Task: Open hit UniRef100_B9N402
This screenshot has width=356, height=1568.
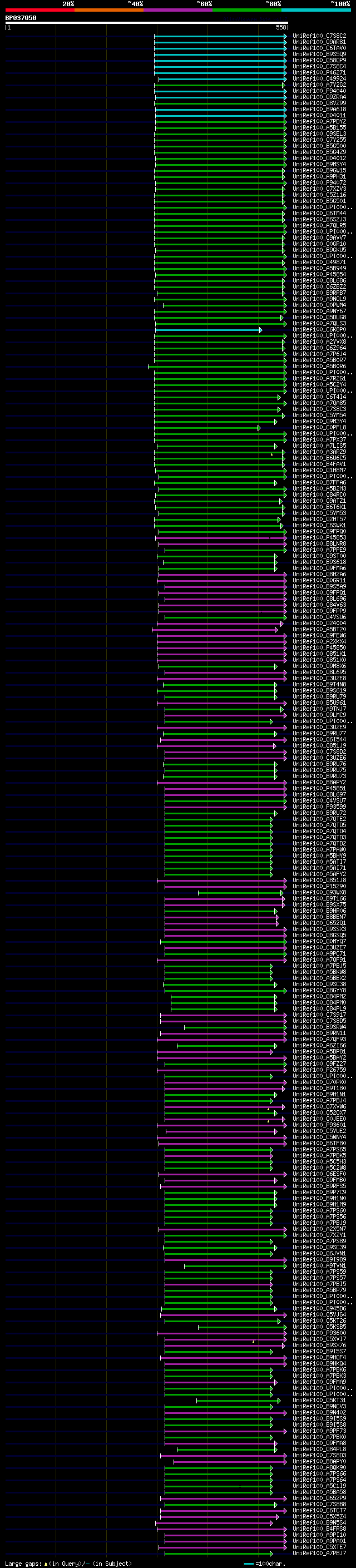Action: (319, 1413)
